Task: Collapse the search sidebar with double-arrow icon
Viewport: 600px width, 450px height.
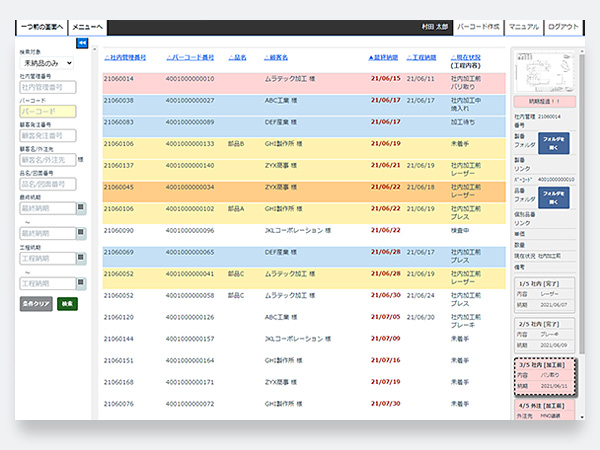Action: pos(82,43)
